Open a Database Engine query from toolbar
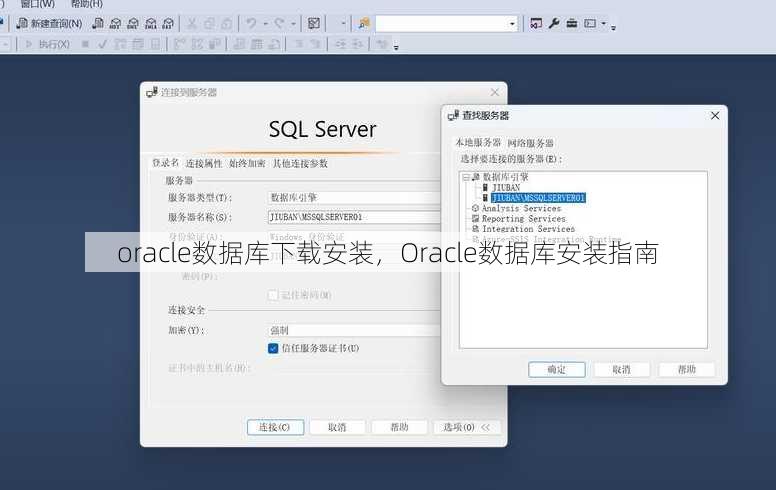 tap(98, 23)
